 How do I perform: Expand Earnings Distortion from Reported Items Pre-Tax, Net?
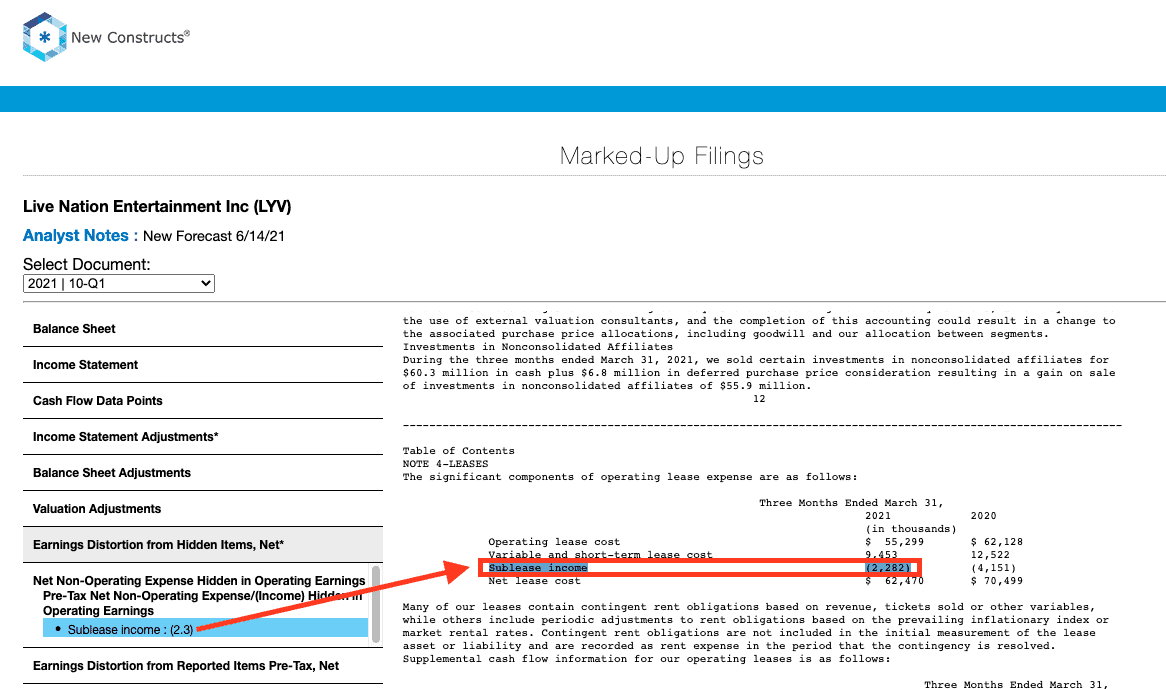click(x=202, y=666)
